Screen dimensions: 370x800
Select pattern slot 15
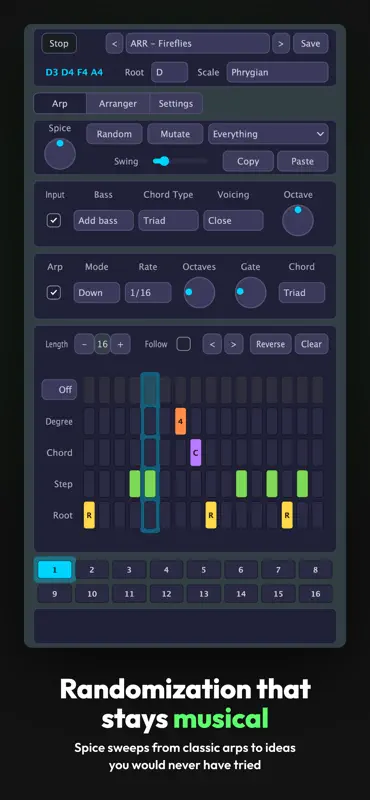(278, 594)
